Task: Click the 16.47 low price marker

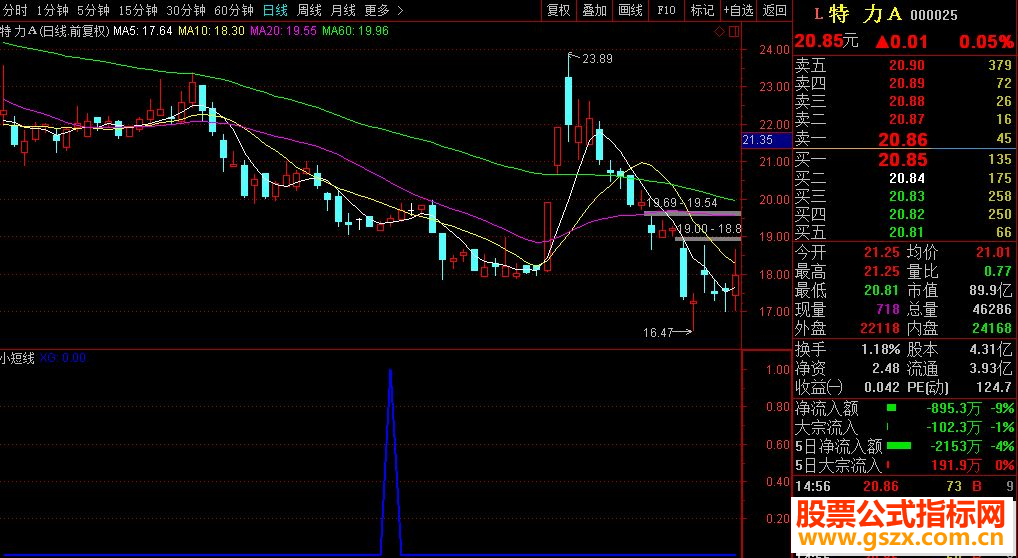Action: [658, 333]
